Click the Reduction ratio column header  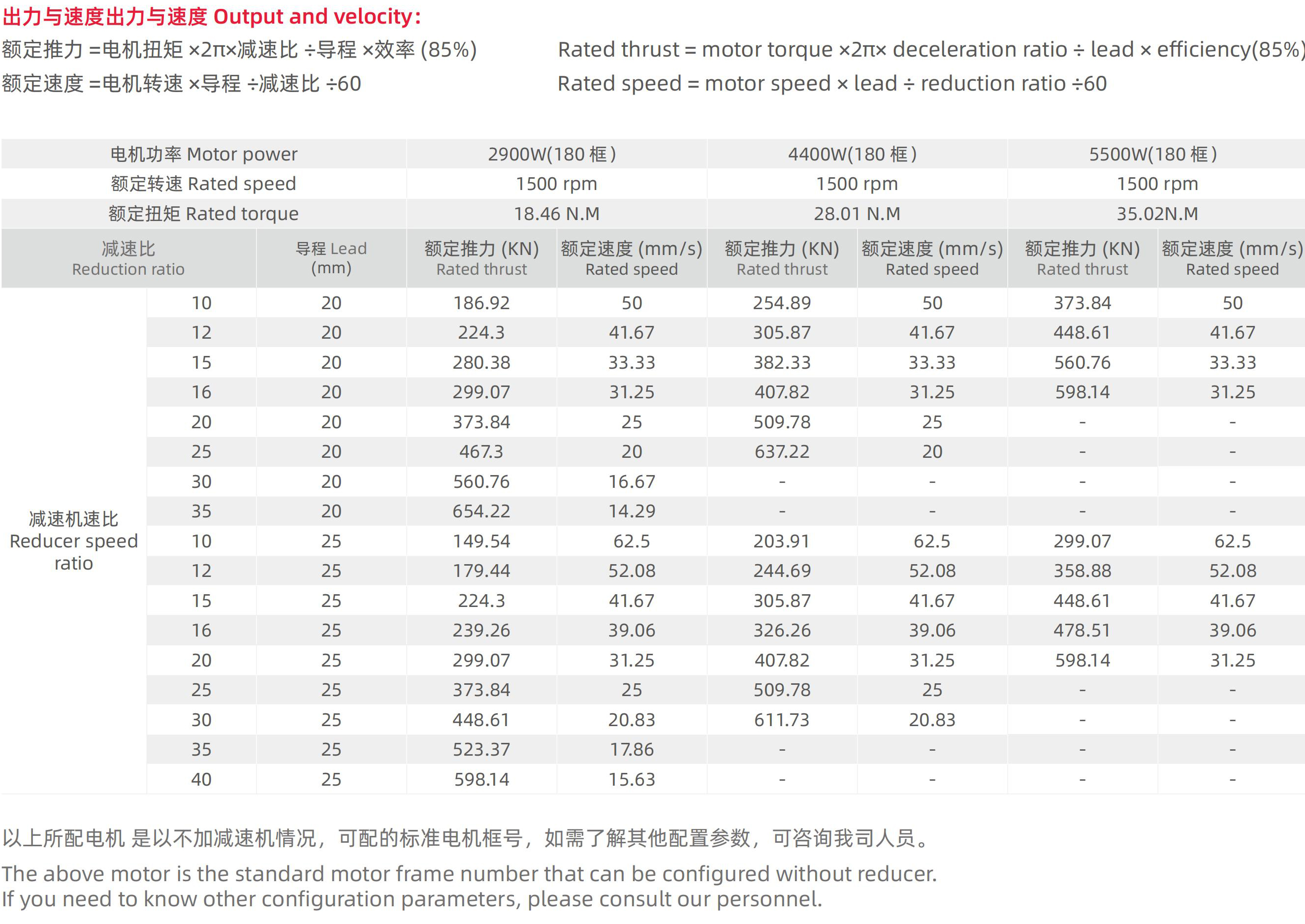pos(128,258)
